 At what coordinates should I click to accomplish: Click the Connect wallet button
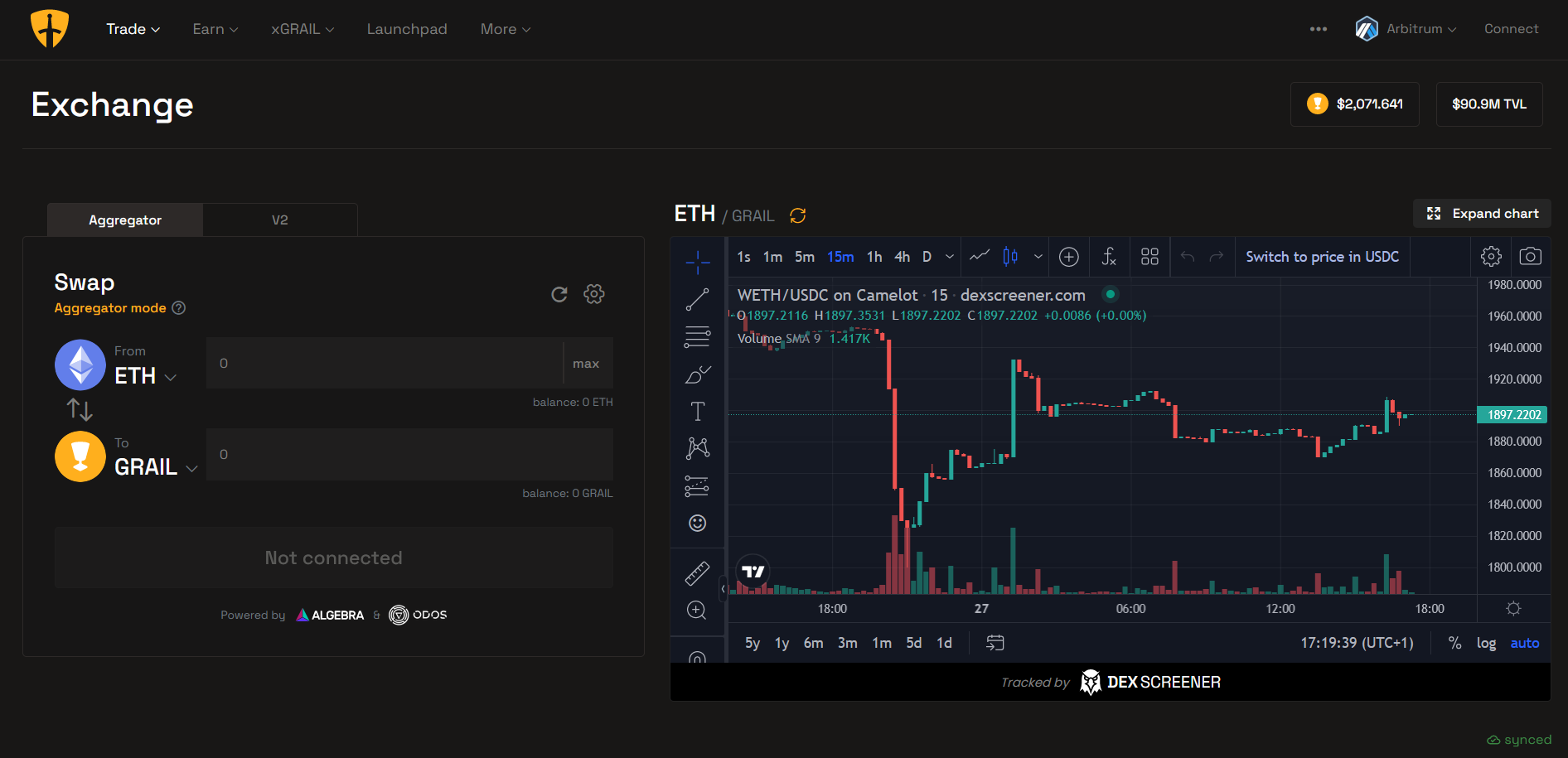point(1511,29)
